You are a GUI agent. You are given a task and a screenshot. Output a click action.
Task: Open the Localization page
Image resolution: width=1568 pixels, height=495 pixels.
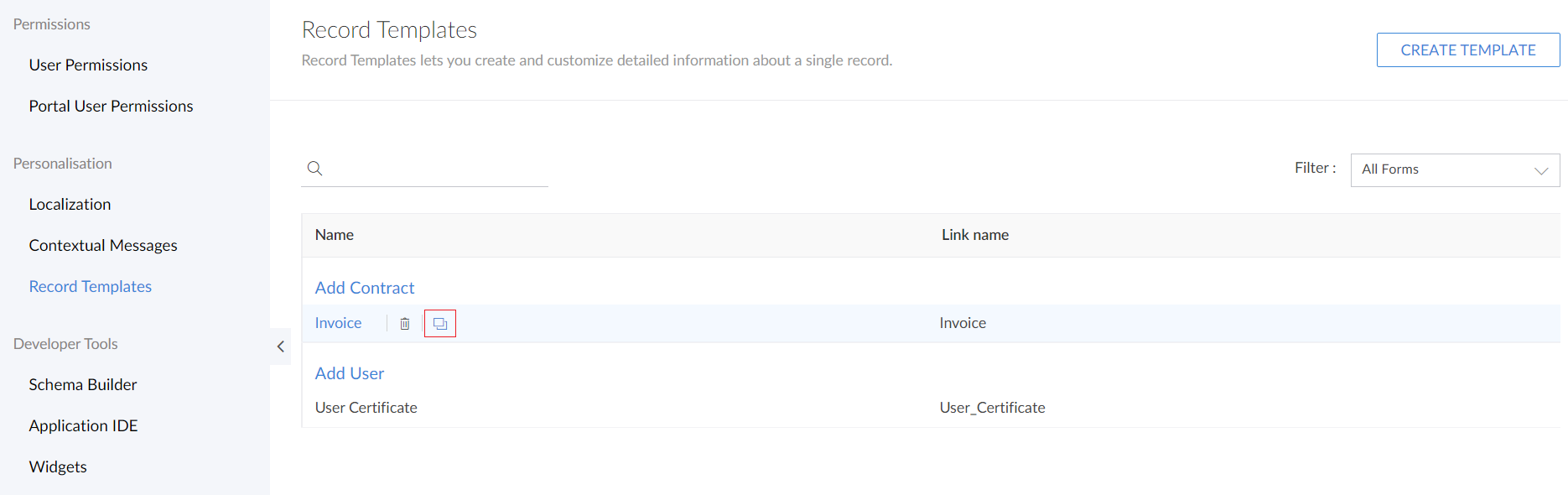pyautogui.click(x=70, y=205)
